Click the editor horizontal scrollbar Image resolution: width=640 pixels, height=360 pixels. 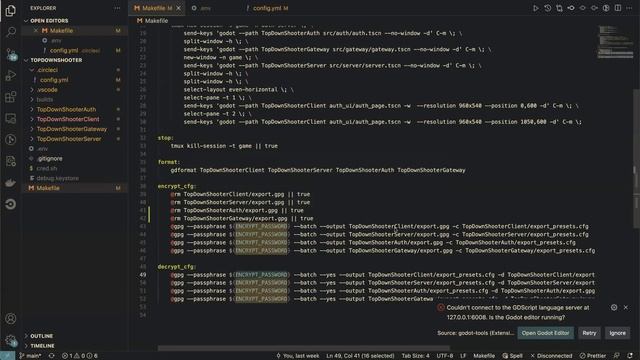tap(304, 348)
